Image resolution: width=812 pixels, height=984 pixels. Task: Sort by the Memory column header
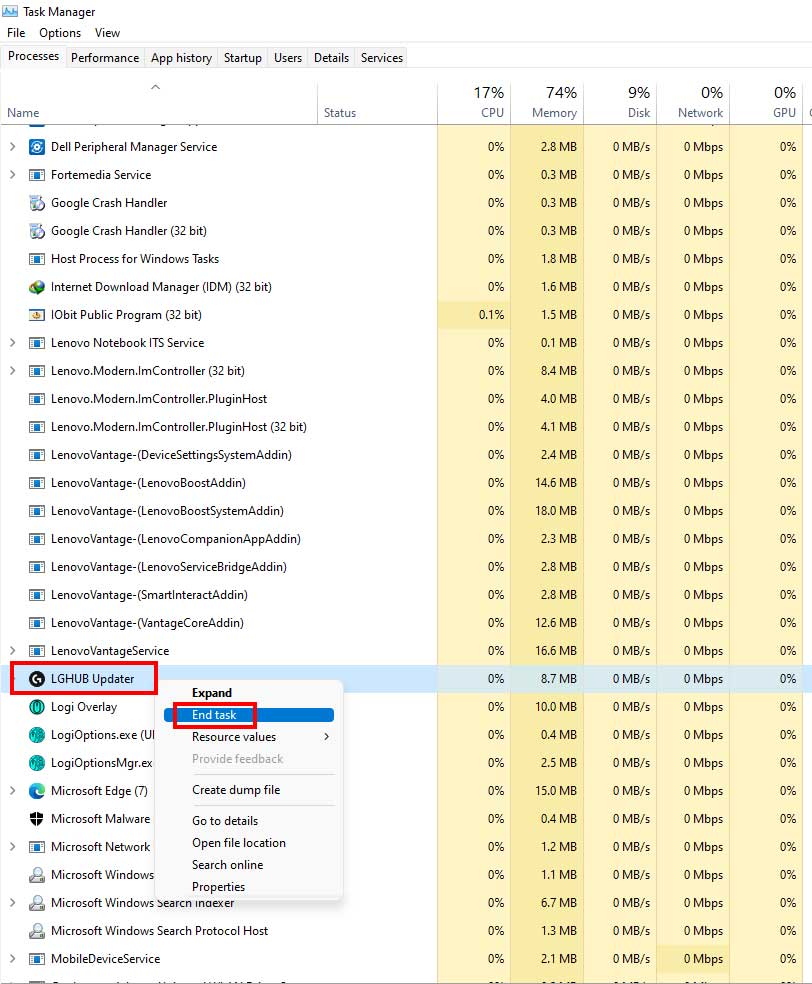547,102
